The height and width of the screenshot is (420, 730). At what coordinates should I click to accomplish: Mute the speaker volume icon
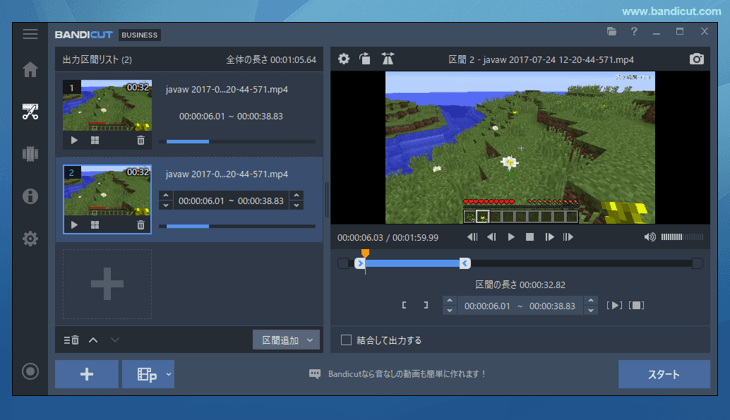(x=650, y=237)
